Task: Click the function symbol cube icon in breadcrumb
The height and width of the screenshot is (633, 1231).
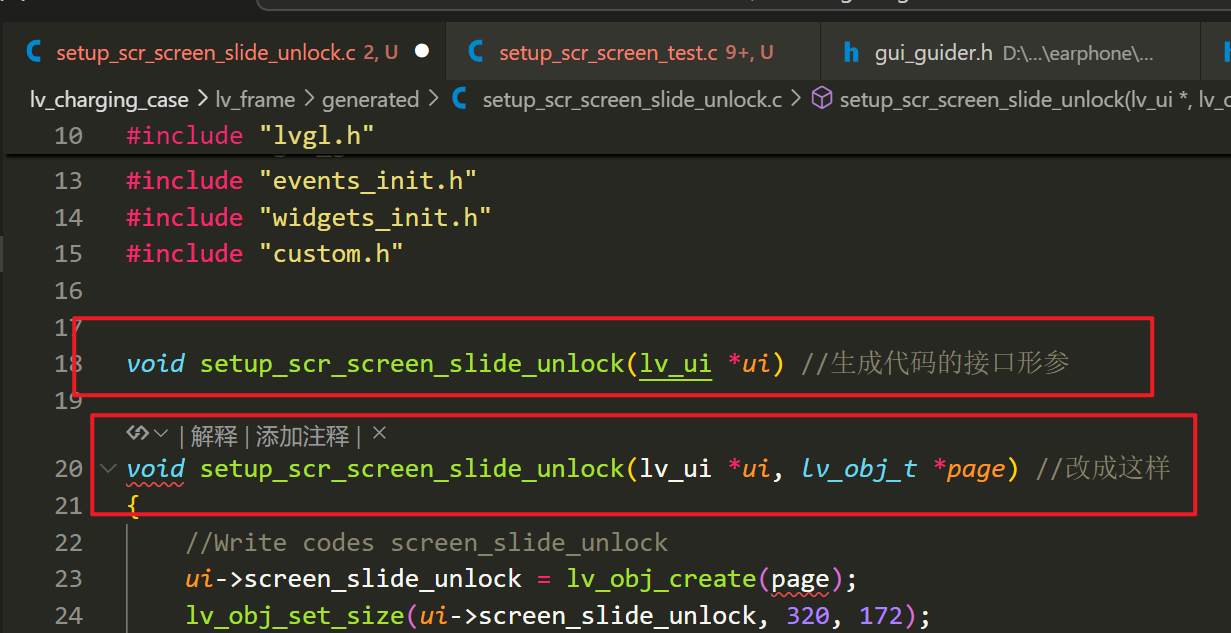Action: 821,99
